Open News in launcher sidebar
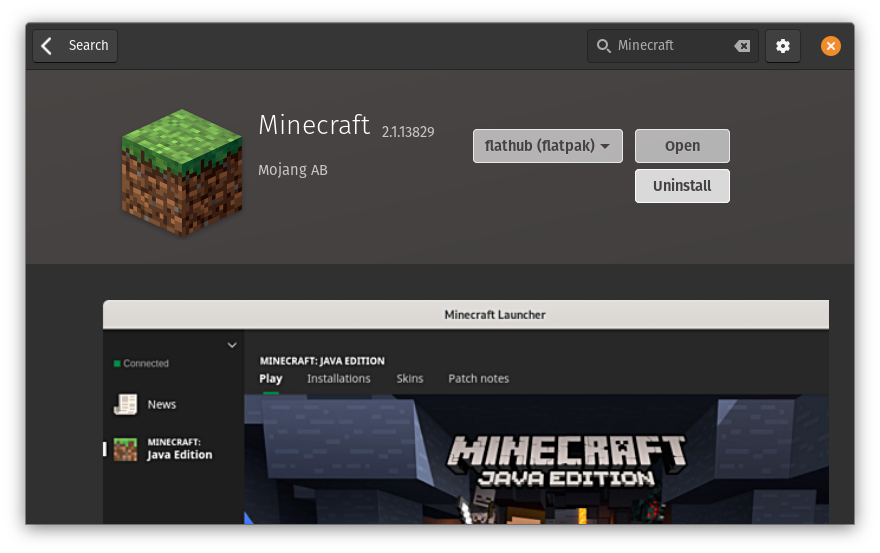Image resolution: width=880 pixels, height=553 pixels. point(162,404)
